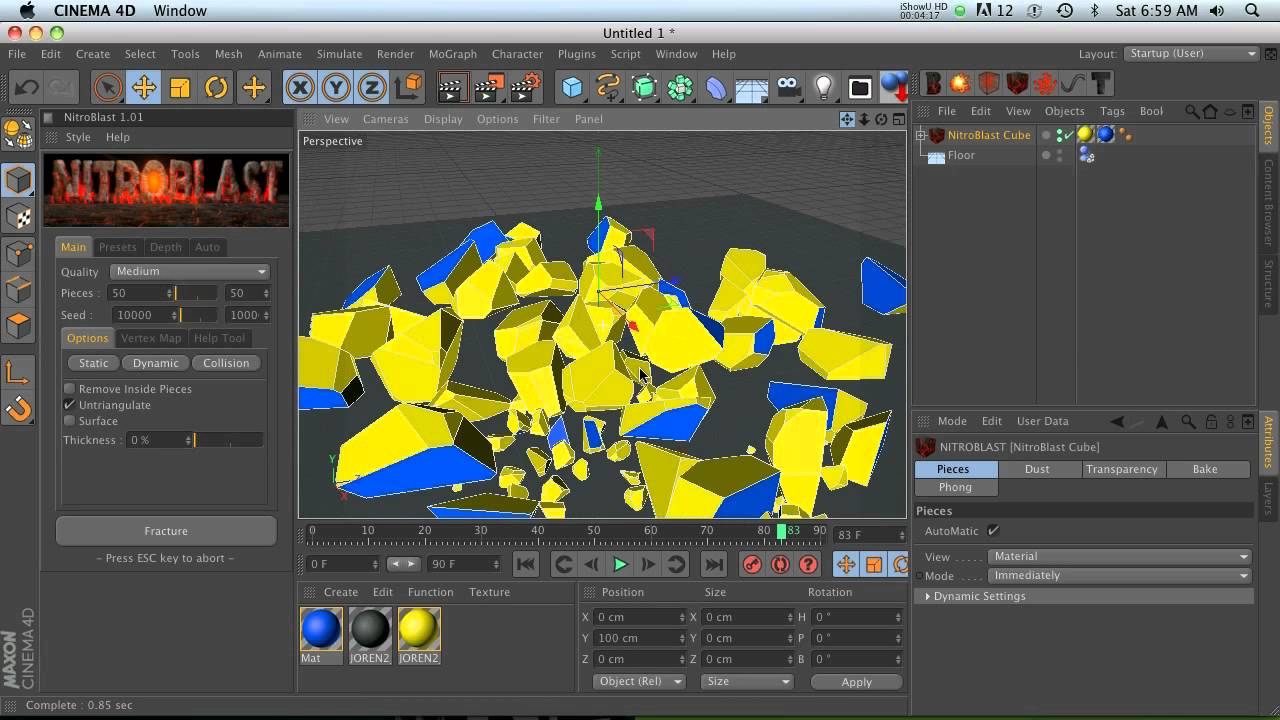Search objects with the magnifier icon
Image resolution: width=1280 pixels, height=720 pixels.
pos(1192,111)
